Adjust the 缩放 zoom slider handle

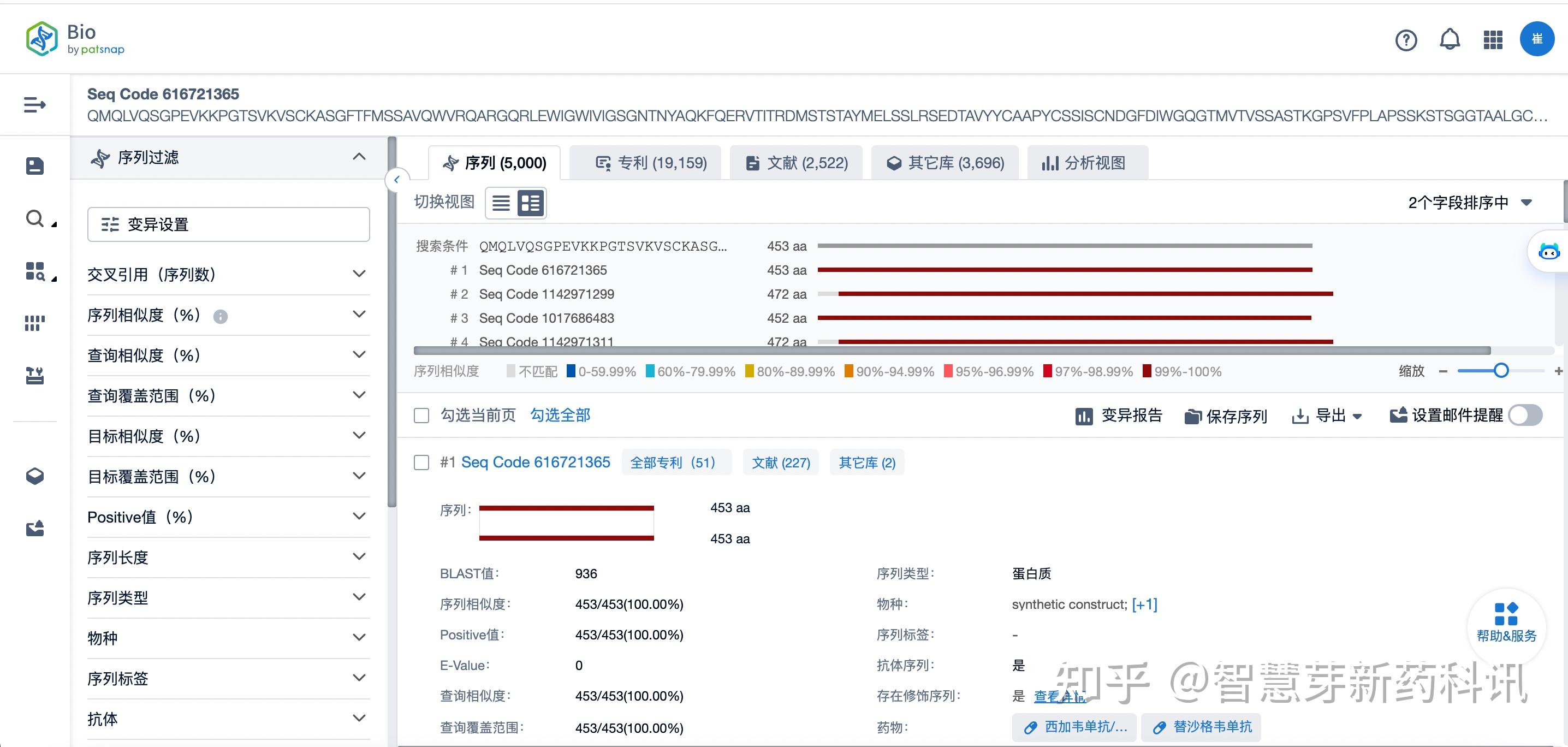1501,371
